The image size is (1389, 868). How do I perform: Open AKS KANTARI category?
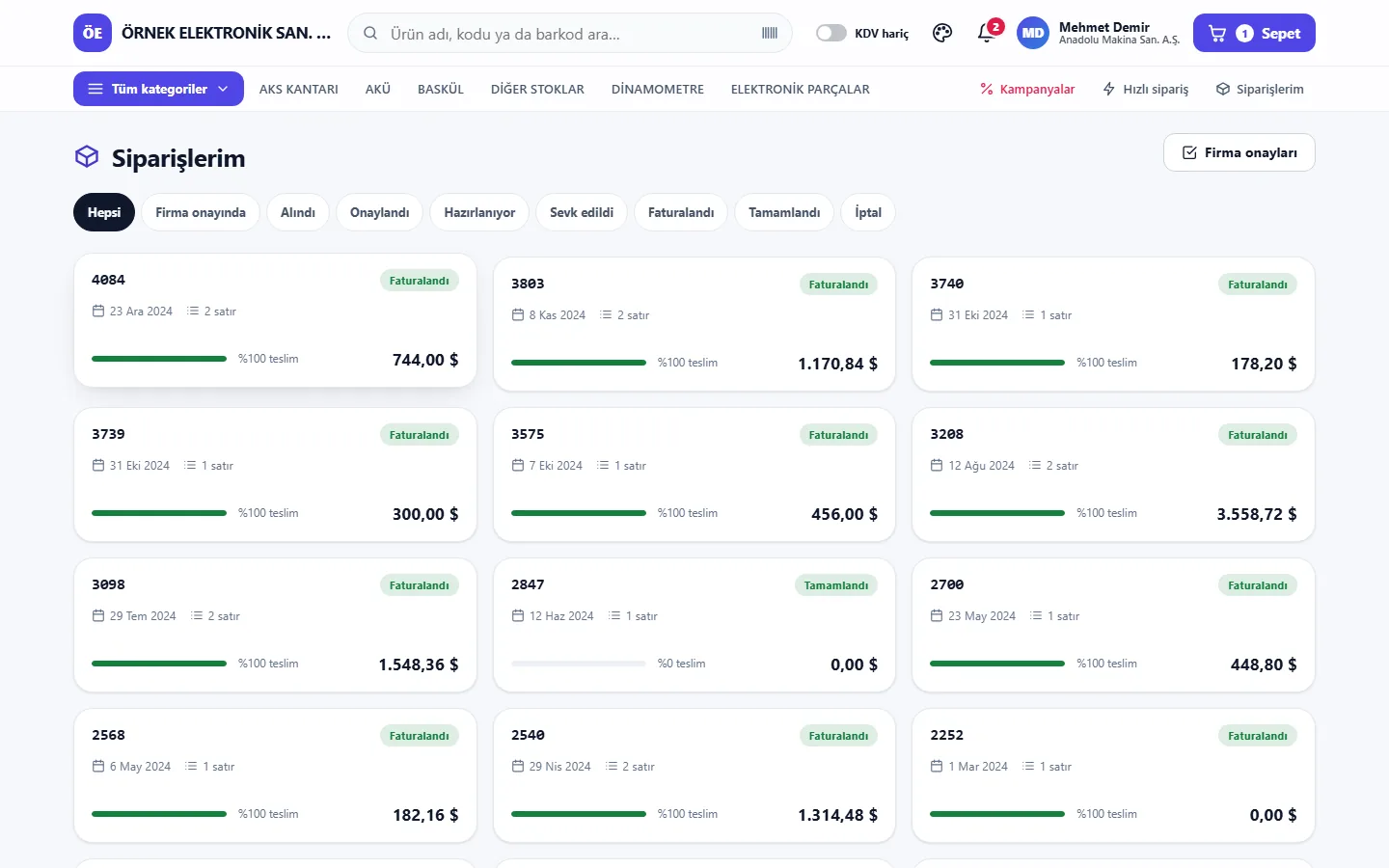click(x=299, y=89)
